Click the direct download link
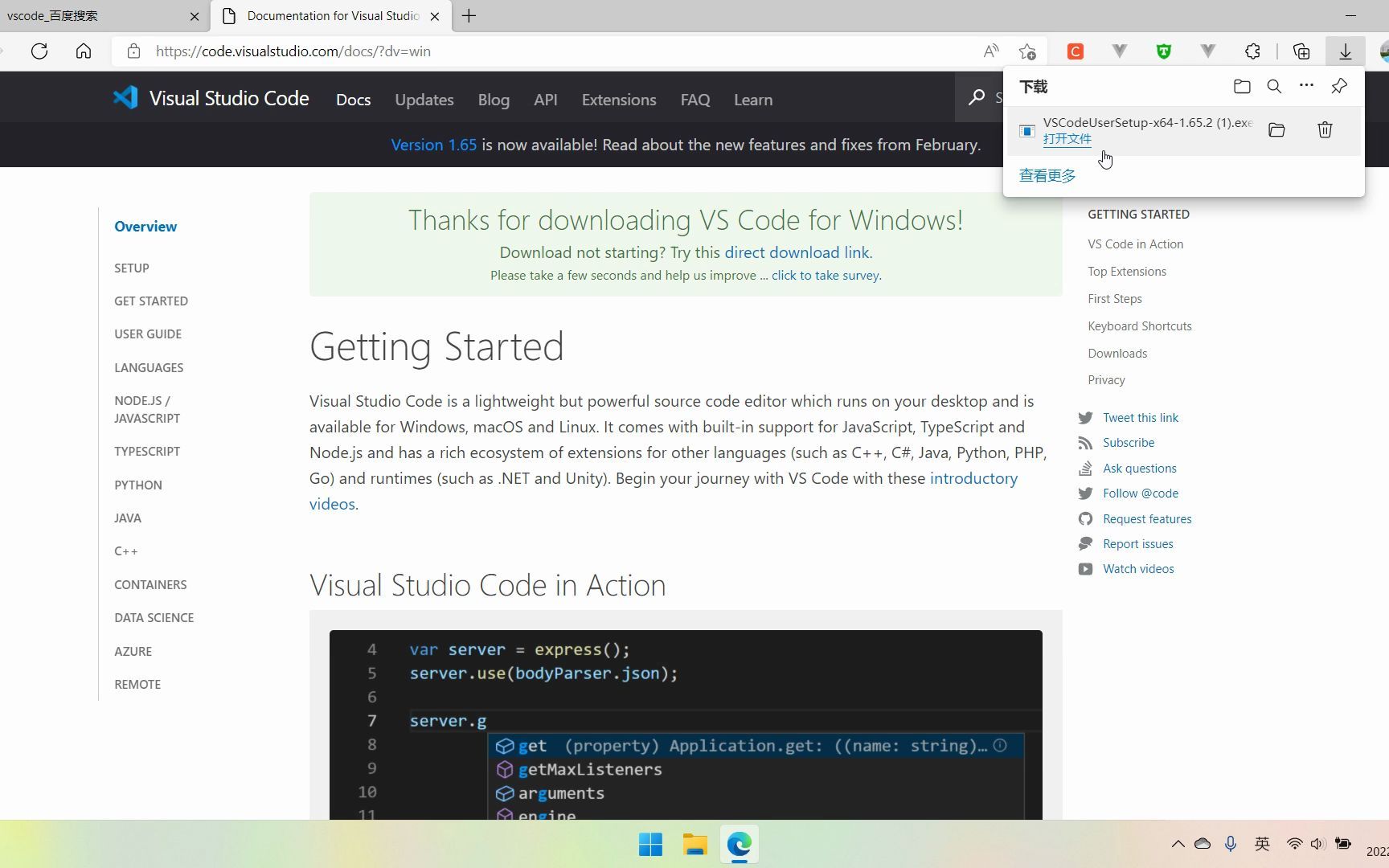Screen dimensions: 1389x868 797,252
